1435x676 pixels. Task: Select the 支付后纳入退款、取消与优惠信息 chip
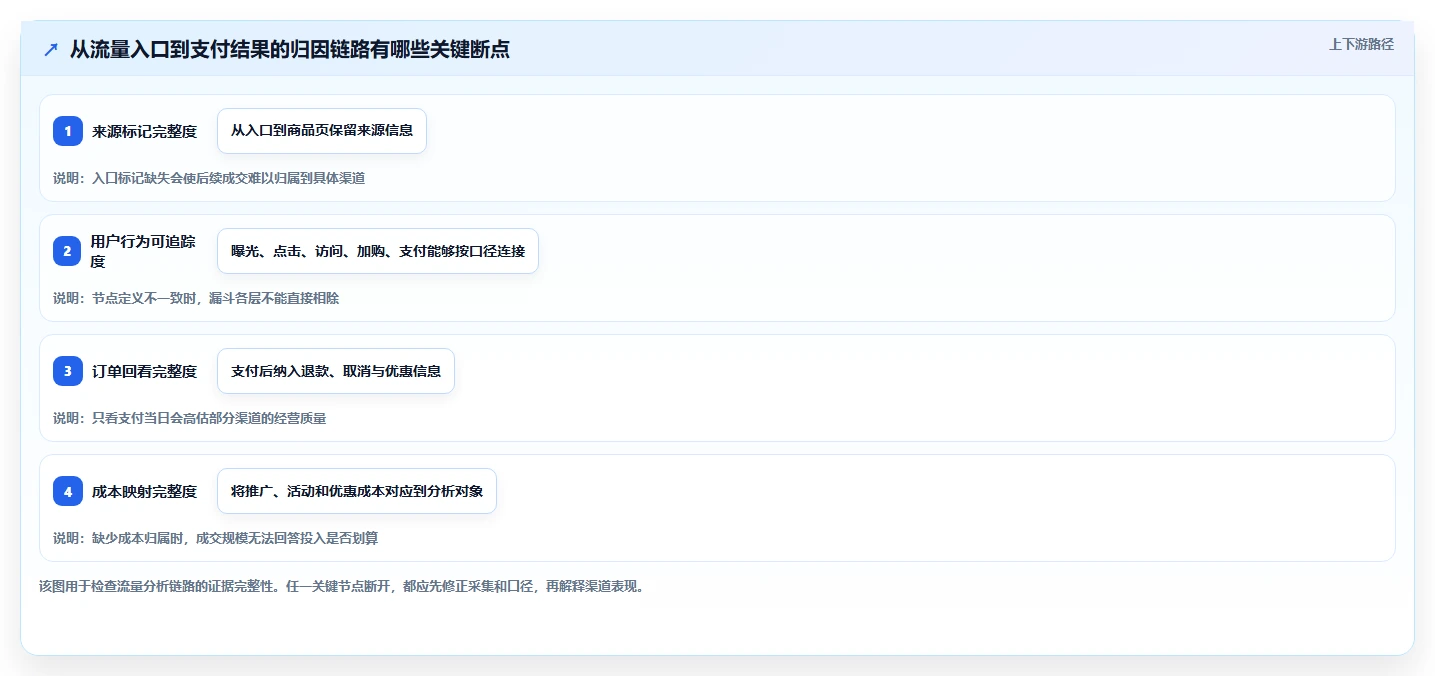[336, 371]
